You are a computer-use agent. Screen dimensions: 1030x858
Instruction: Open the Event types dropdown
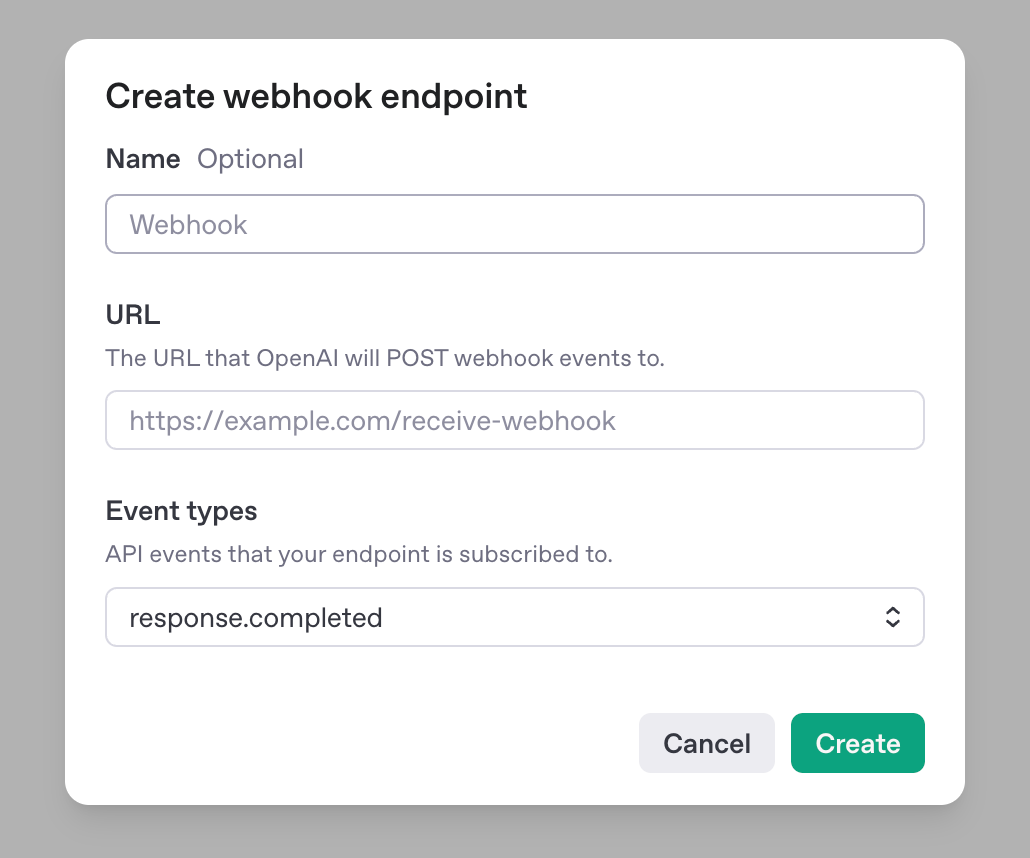tap(514, 617)
